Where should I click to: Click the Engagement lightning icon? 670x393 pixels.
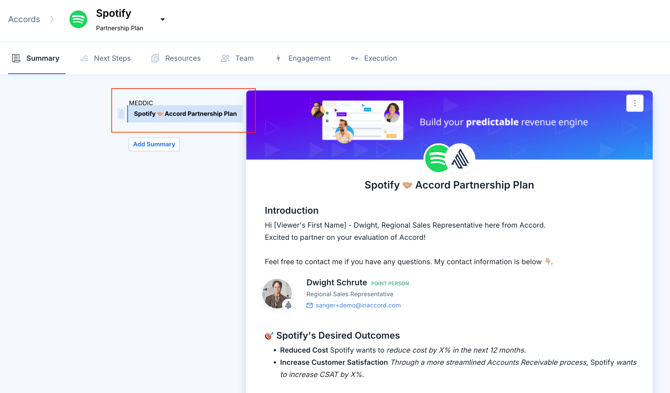(278, 58)
